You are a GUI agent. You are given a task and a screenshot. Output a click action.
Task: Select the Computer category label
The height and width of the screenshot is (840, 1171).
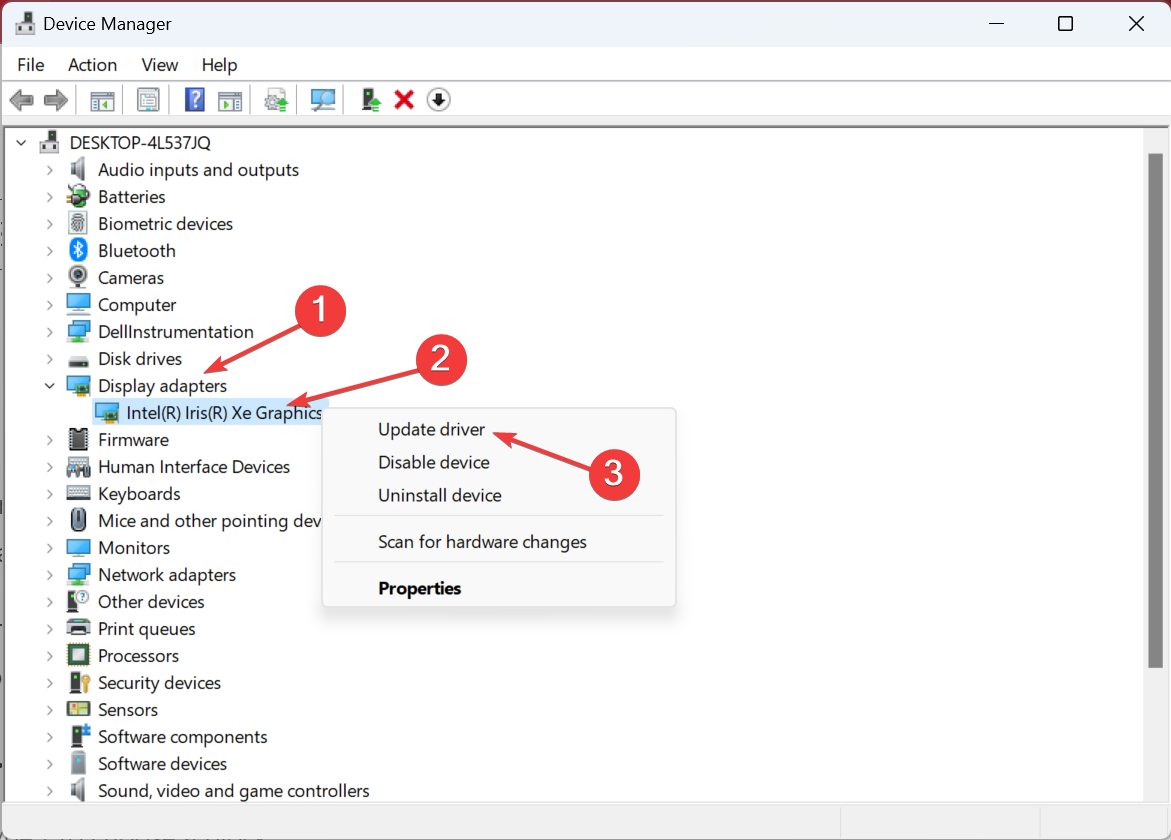(x=137, y=305)
